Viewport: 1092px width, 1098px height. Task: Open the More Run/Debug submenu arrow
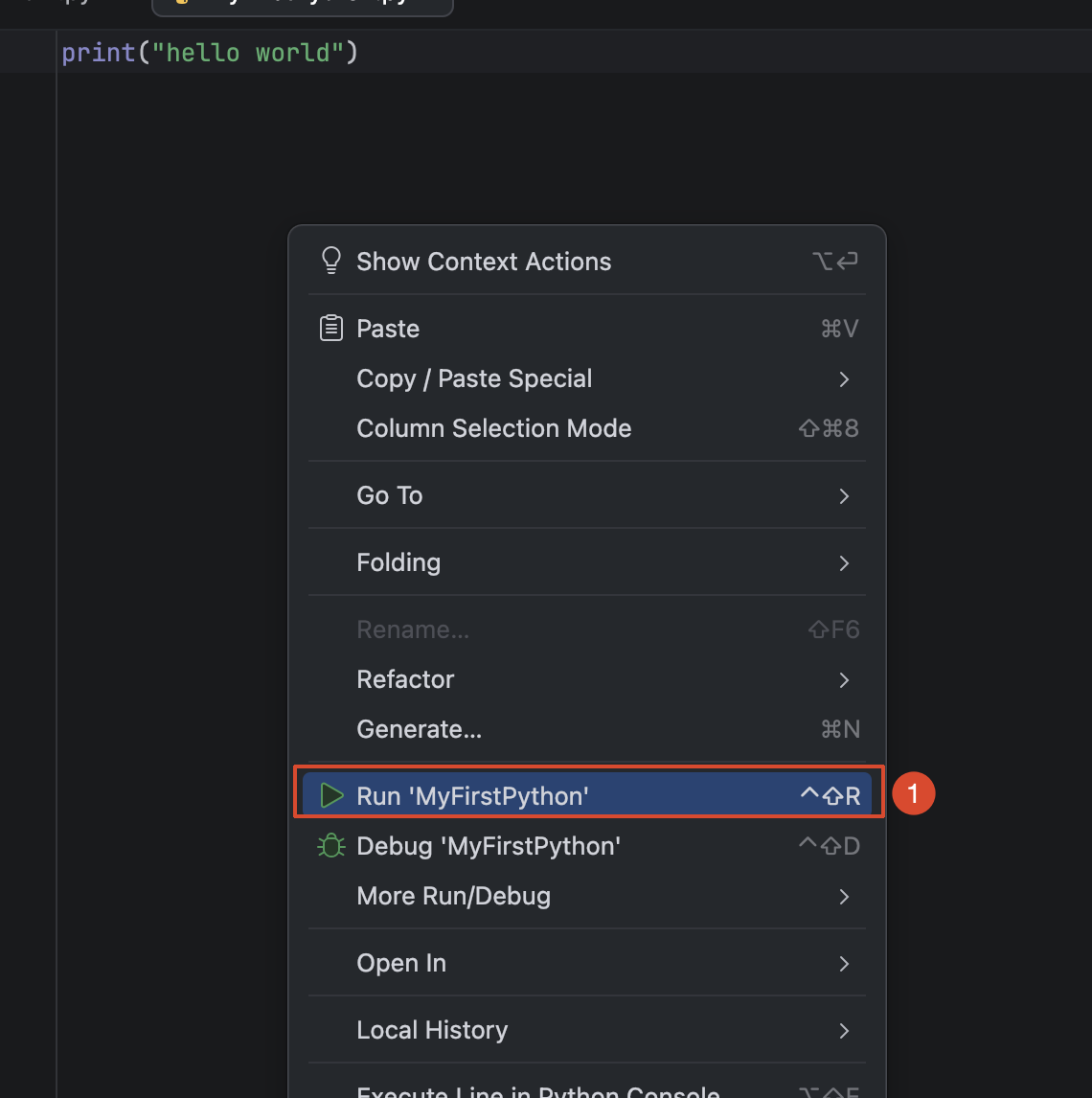844,897
